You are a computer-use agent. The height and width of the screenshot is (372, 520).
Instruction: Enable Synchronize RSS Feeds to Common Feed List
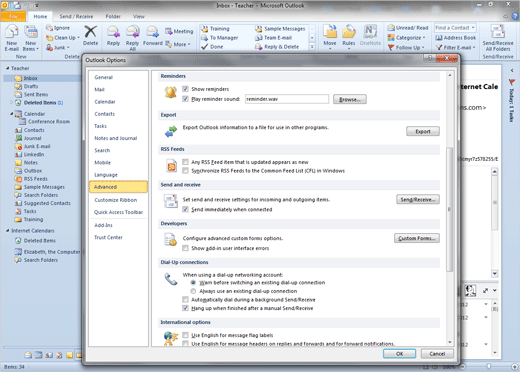[186, 171]
